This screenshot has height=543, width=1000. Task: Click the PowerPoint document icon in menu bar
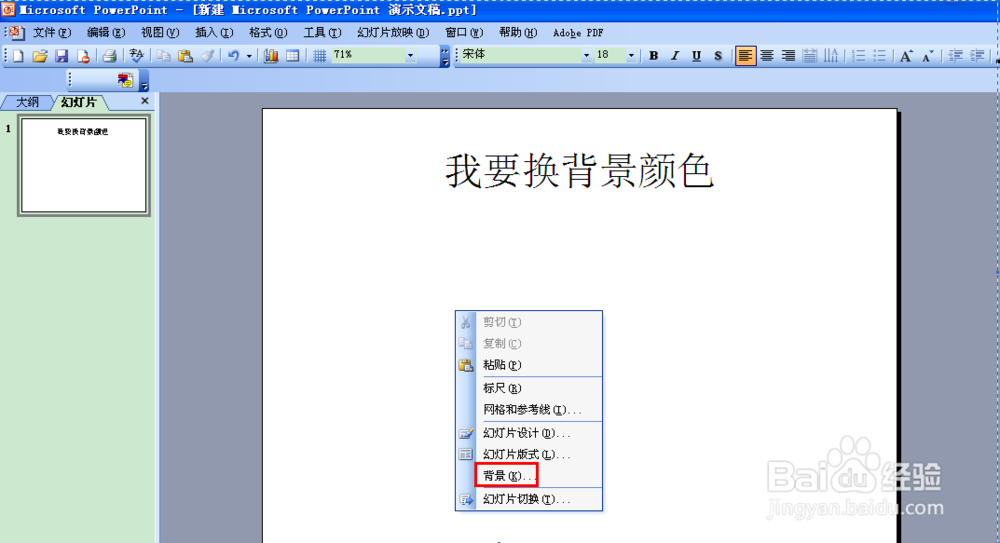pos(15,33)
